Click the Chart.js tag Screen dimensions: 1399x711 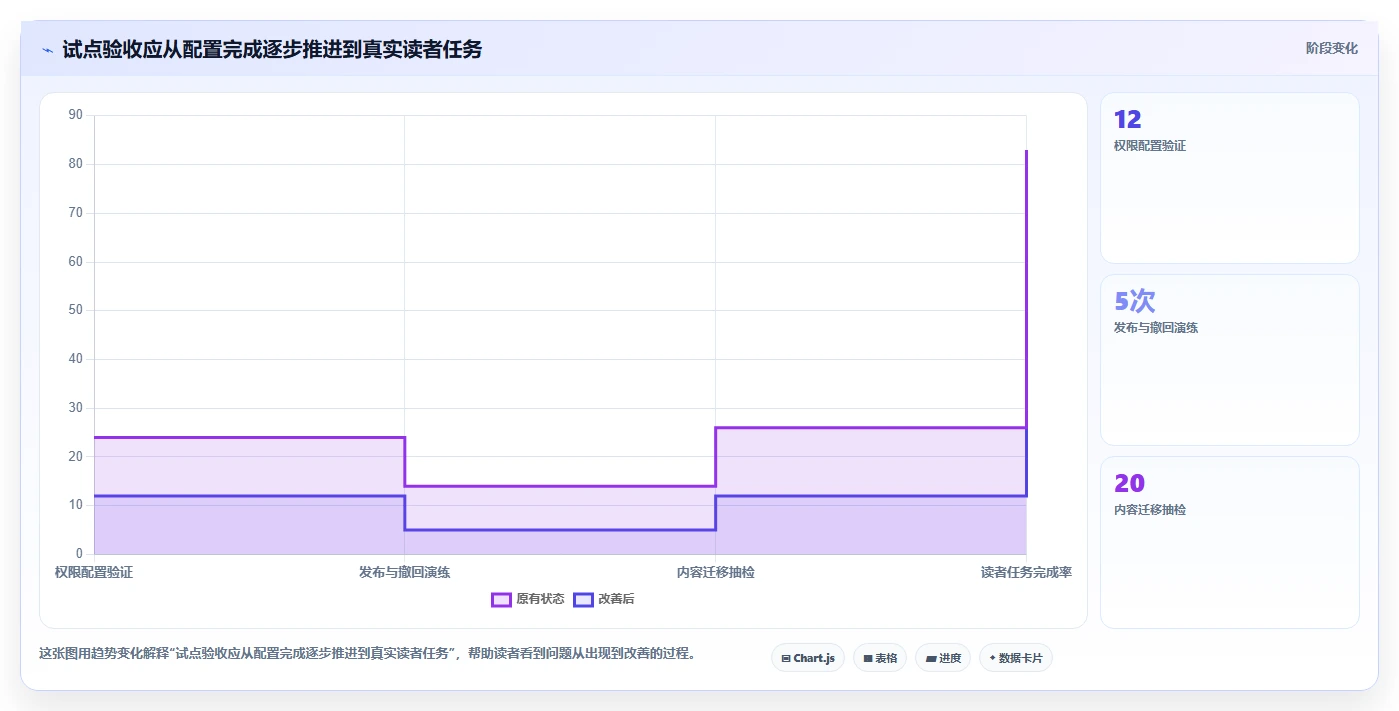[808, 658]
